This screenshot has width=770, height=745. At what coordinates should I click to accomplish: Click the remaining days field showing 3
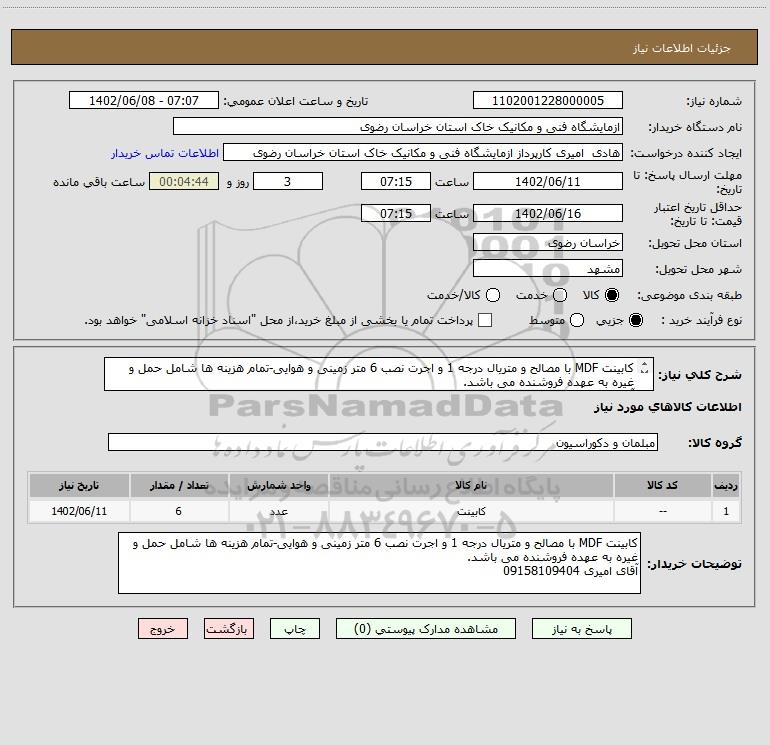click(288, 181)
